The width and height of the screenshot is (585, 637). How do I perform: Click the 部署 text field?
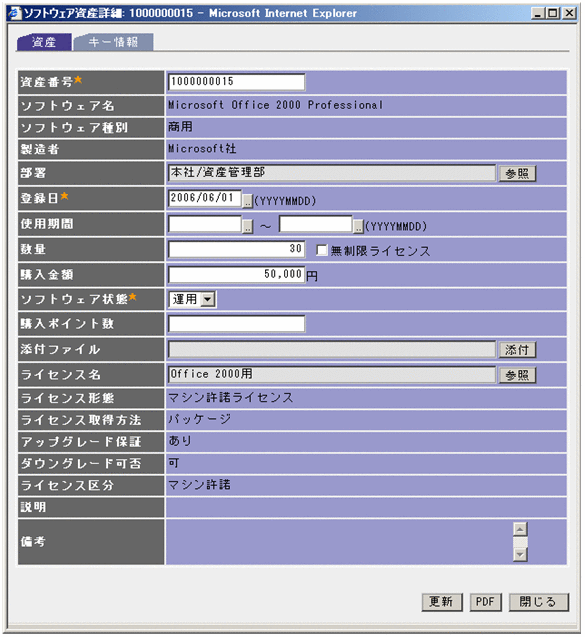click(x=332, y=173)
